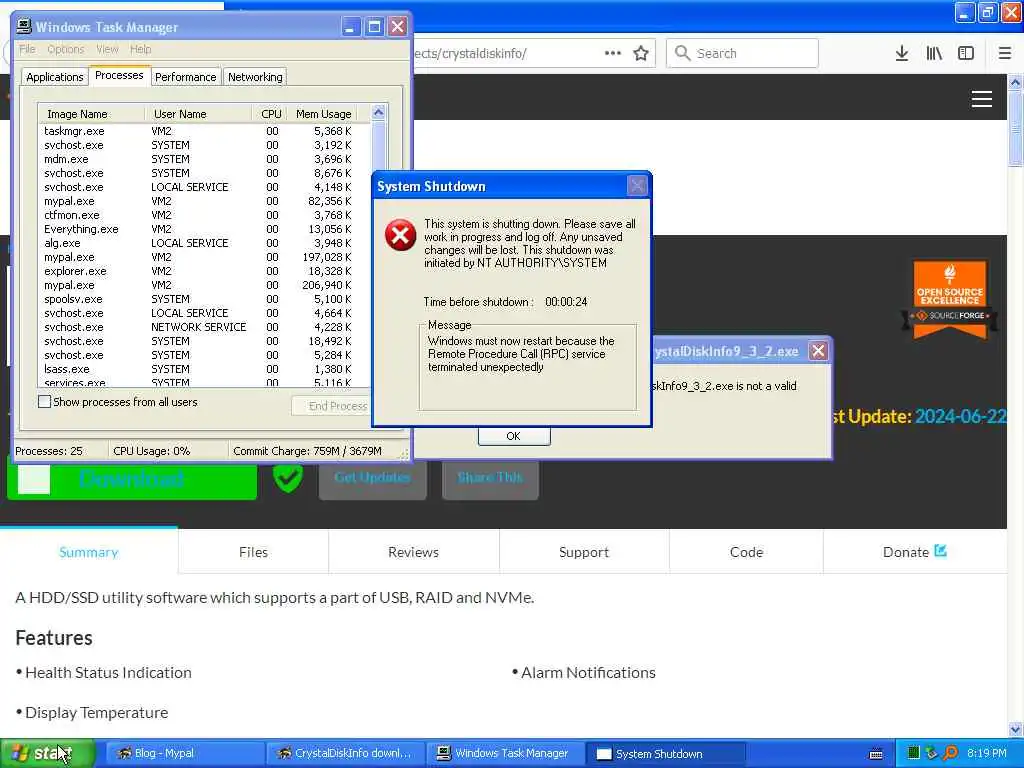The height and width of the screenshot is (768, 1024).
Task: Open browser downloads arrow icon
Action: (x=901, y=54)
